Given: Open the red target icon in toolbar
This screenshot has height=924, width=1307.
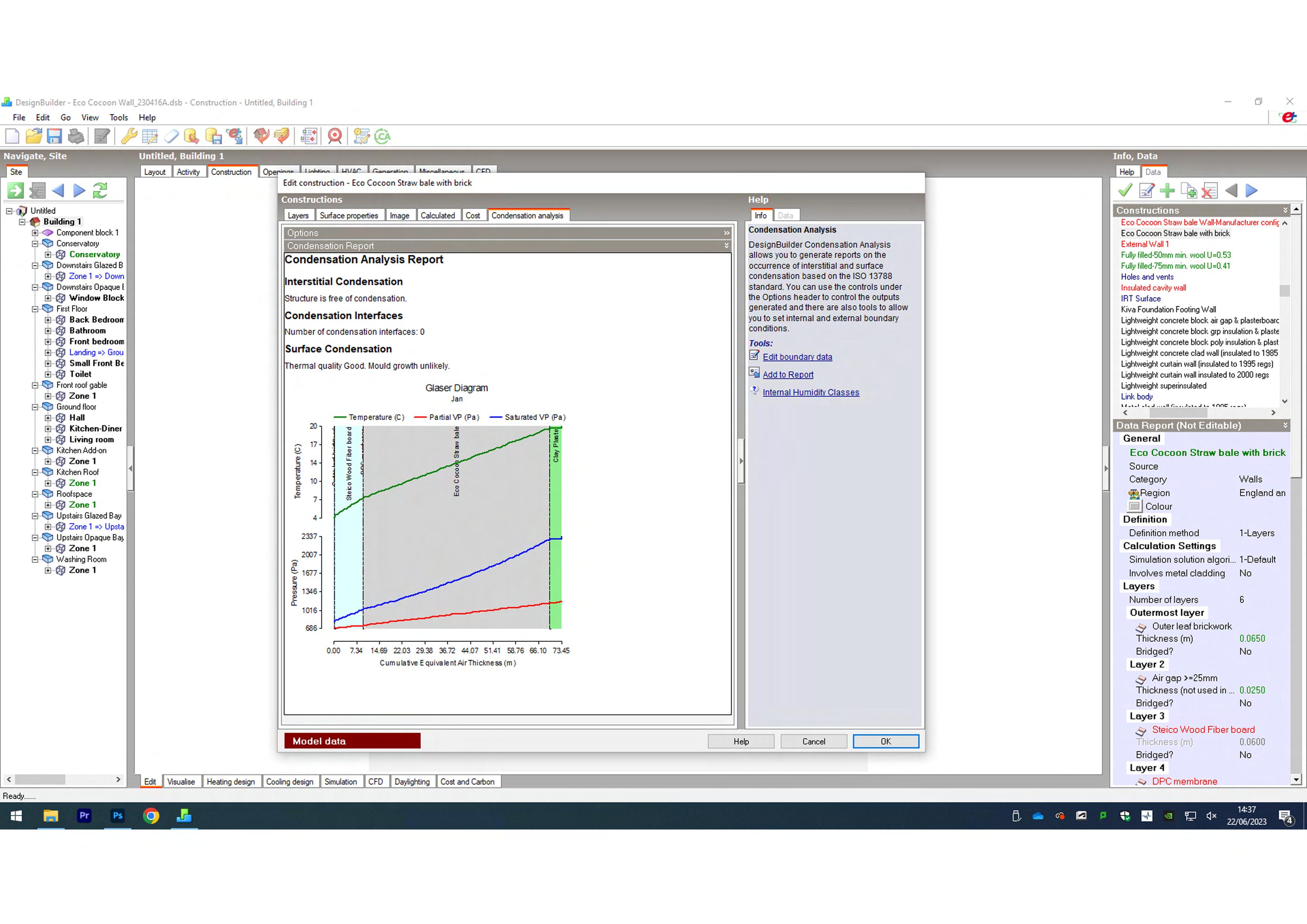Looking at the screenshot, I should click(x=335, y=136).
